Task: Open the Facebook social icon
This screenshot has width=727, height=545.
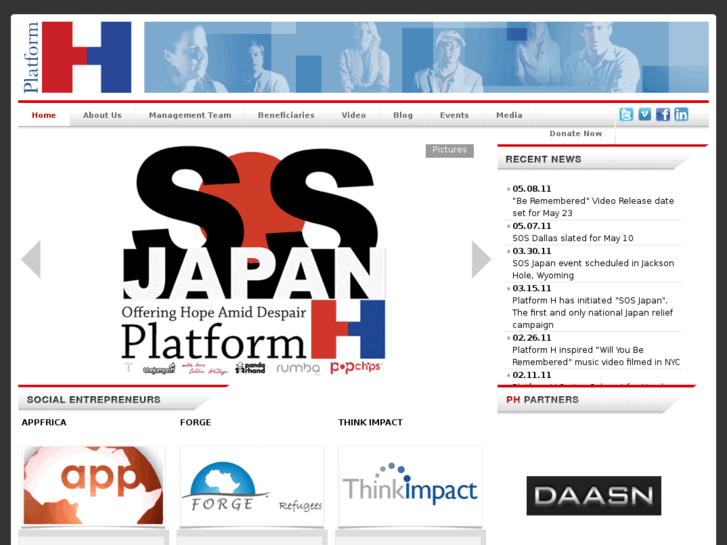Action: point(663,115)
